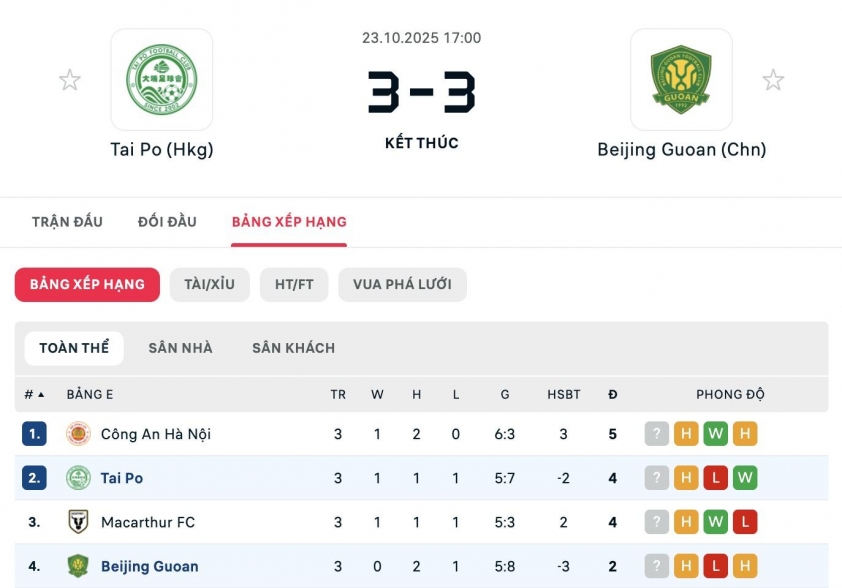Switch to TRẬN ĐẤU tab
Screen dimensions: 842x588
pyautogui.click(x=67, y=221)
